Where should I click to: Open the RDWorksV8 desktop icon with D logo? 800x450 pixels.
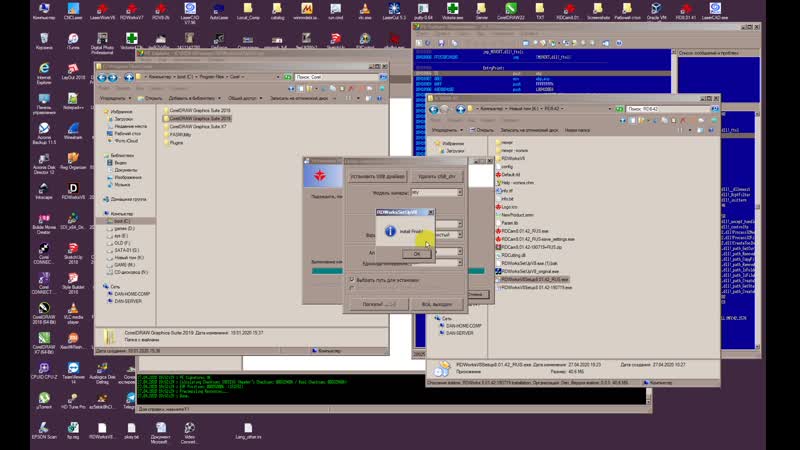click(x=73, y=191)
